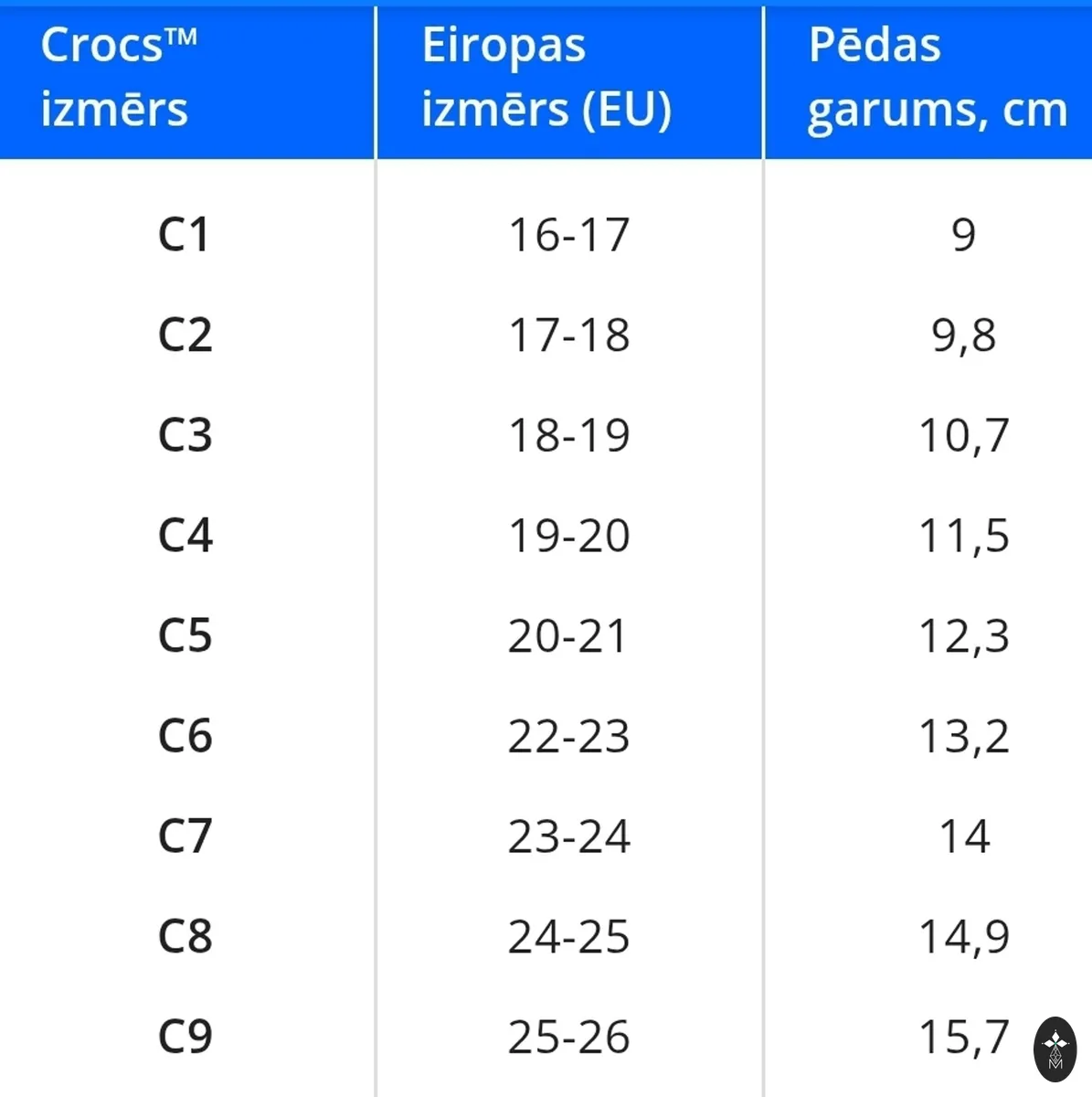Click the C2 size cell
This screenshot has height=1097, width=1092.
pyautogui.click(x=185, y=335)
